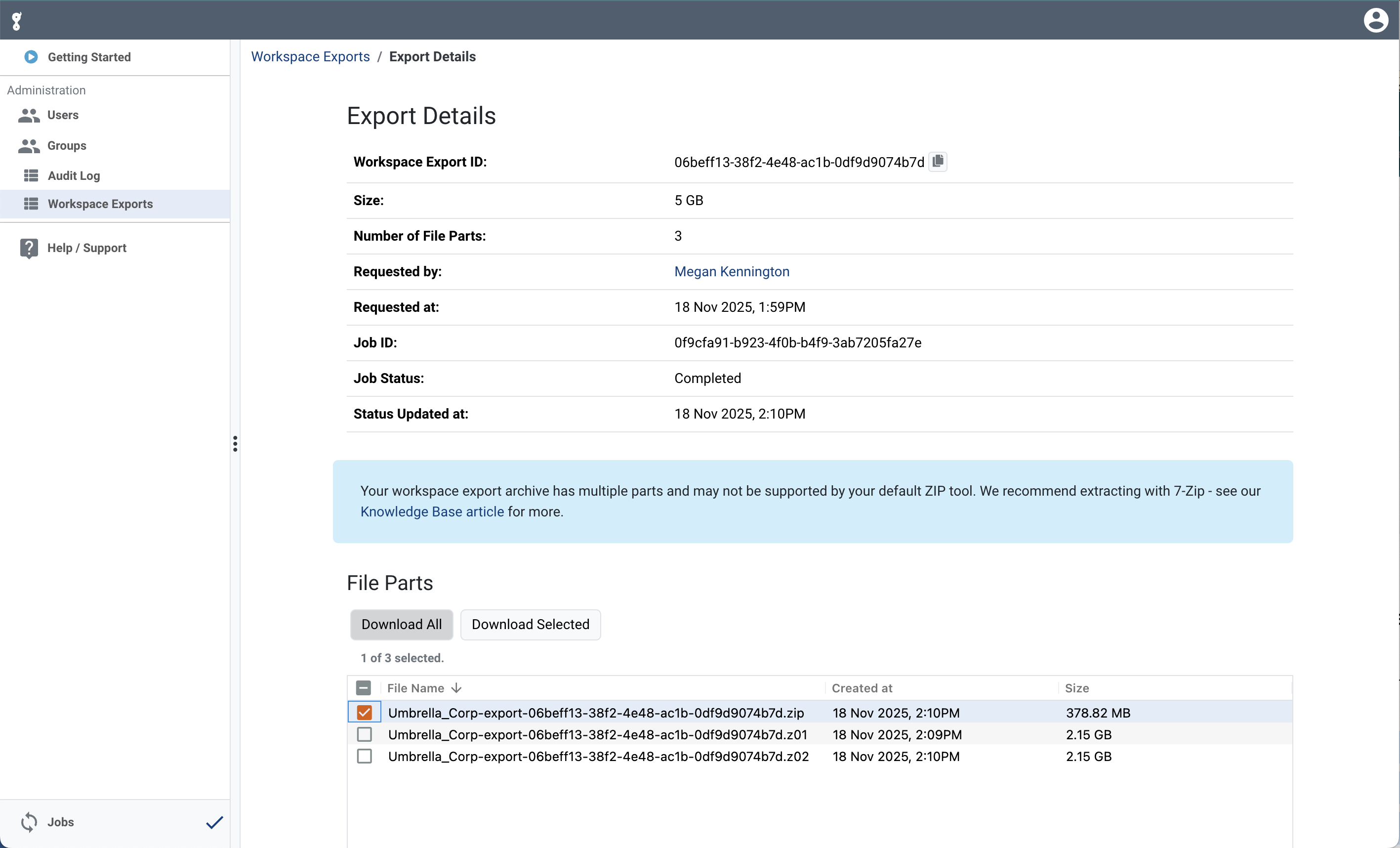The height and width of the screenshot is (848, 1400).
Task: Select the .z01 file part checkbox
Action: tap(364, 734)
